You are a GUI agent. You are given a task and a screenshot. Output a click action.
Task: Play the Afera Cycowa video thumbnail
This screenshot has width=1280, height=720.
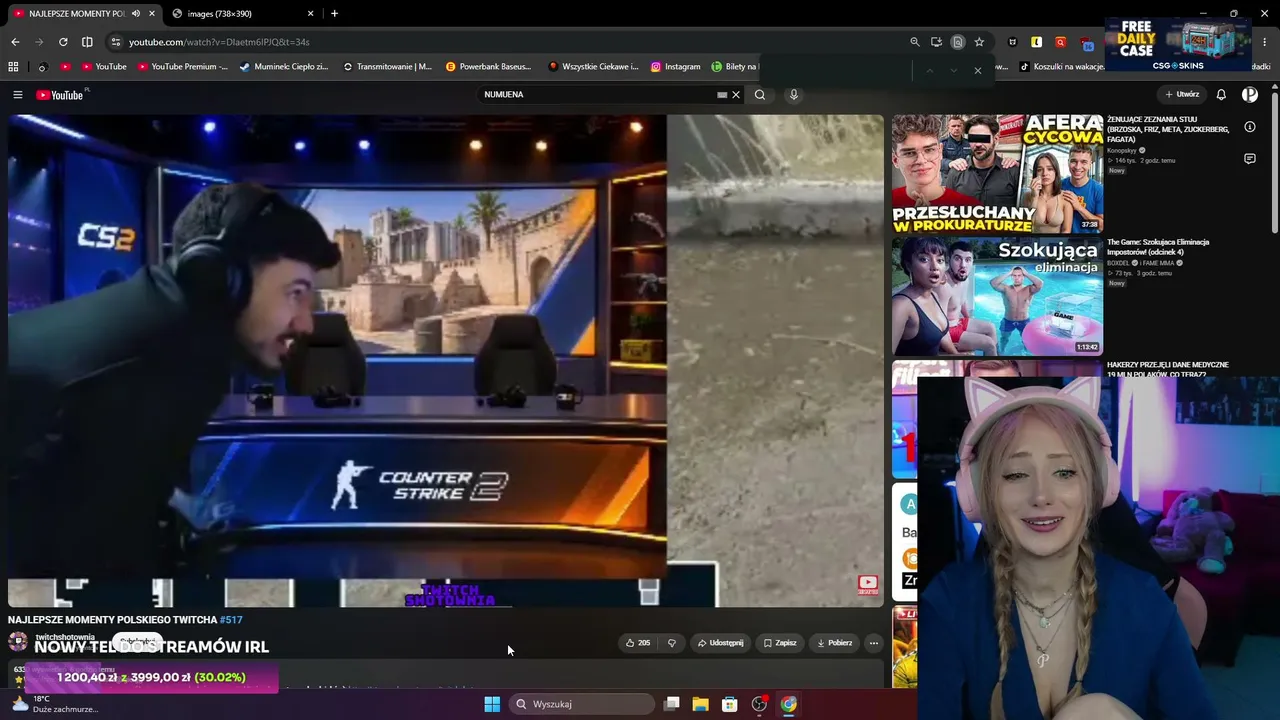coord(997,174)
